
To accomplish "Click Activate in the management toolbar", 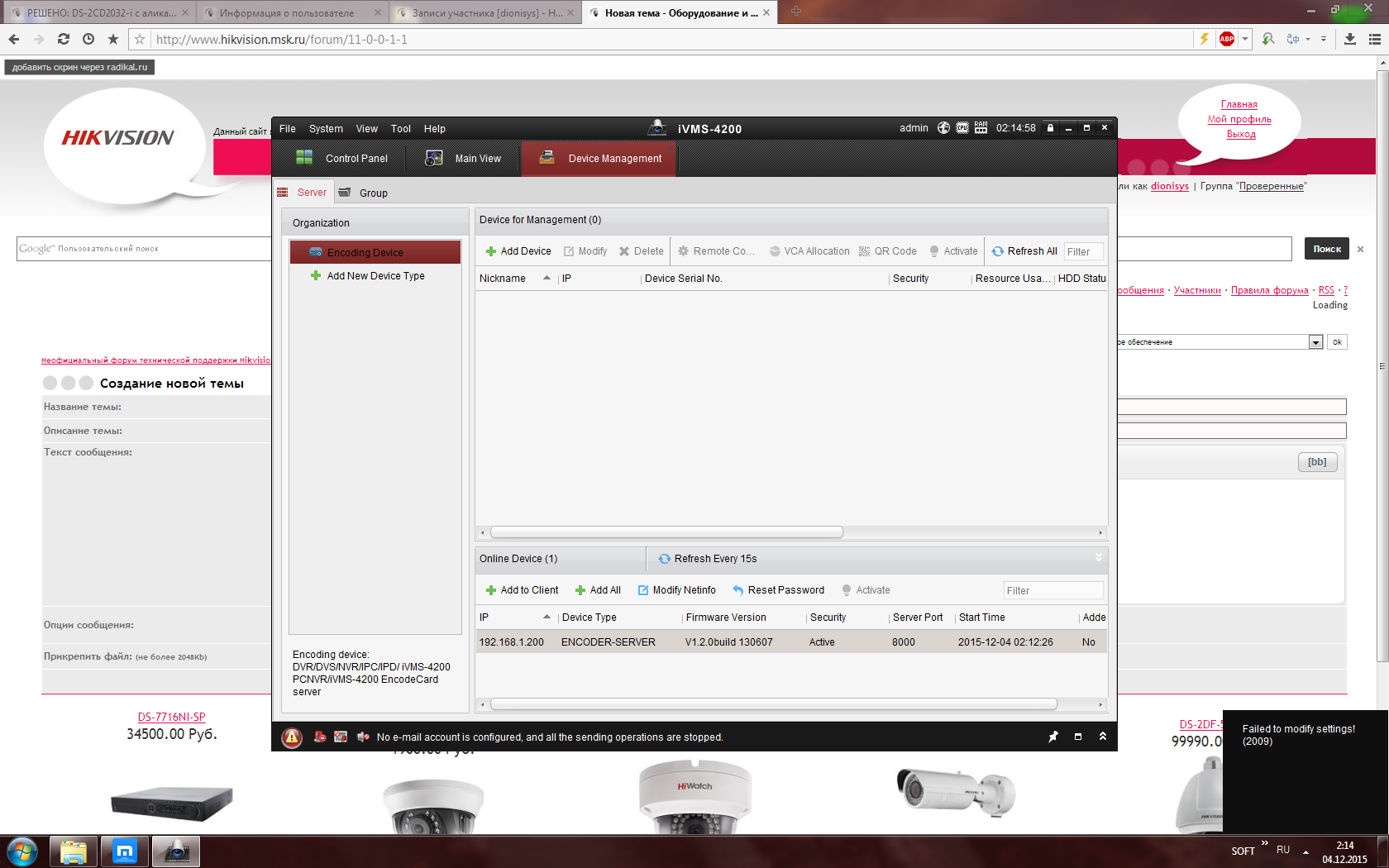I will 953,251.
